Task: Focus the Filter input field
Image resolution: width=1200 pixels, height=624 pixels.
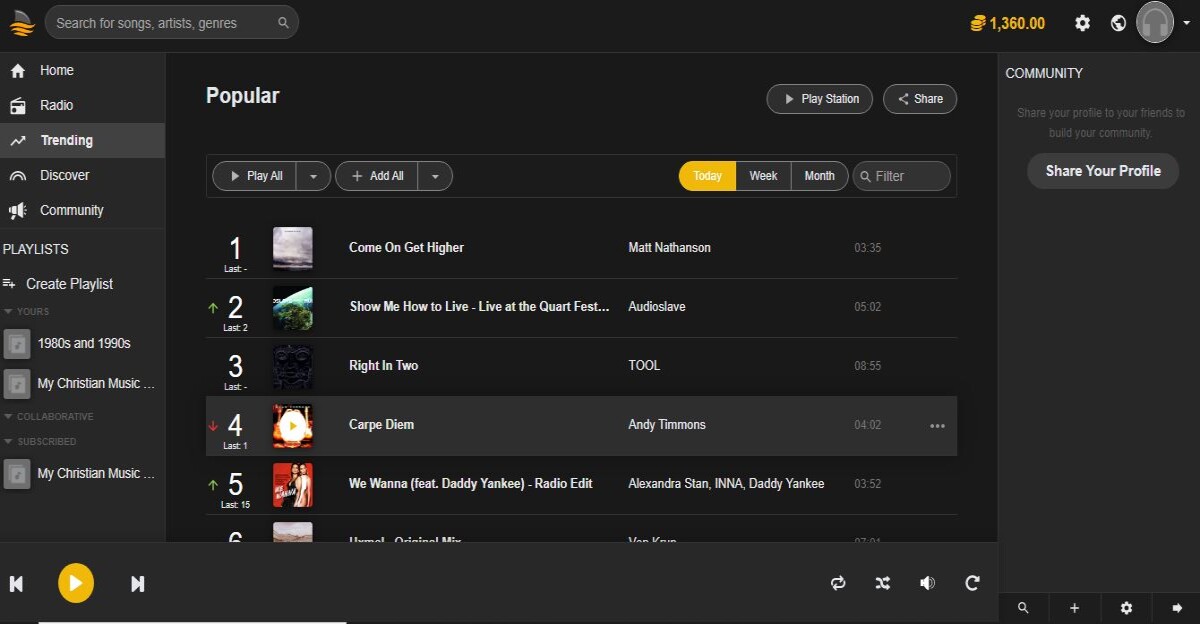Action: pyautogui.click(x=901, y=176)
